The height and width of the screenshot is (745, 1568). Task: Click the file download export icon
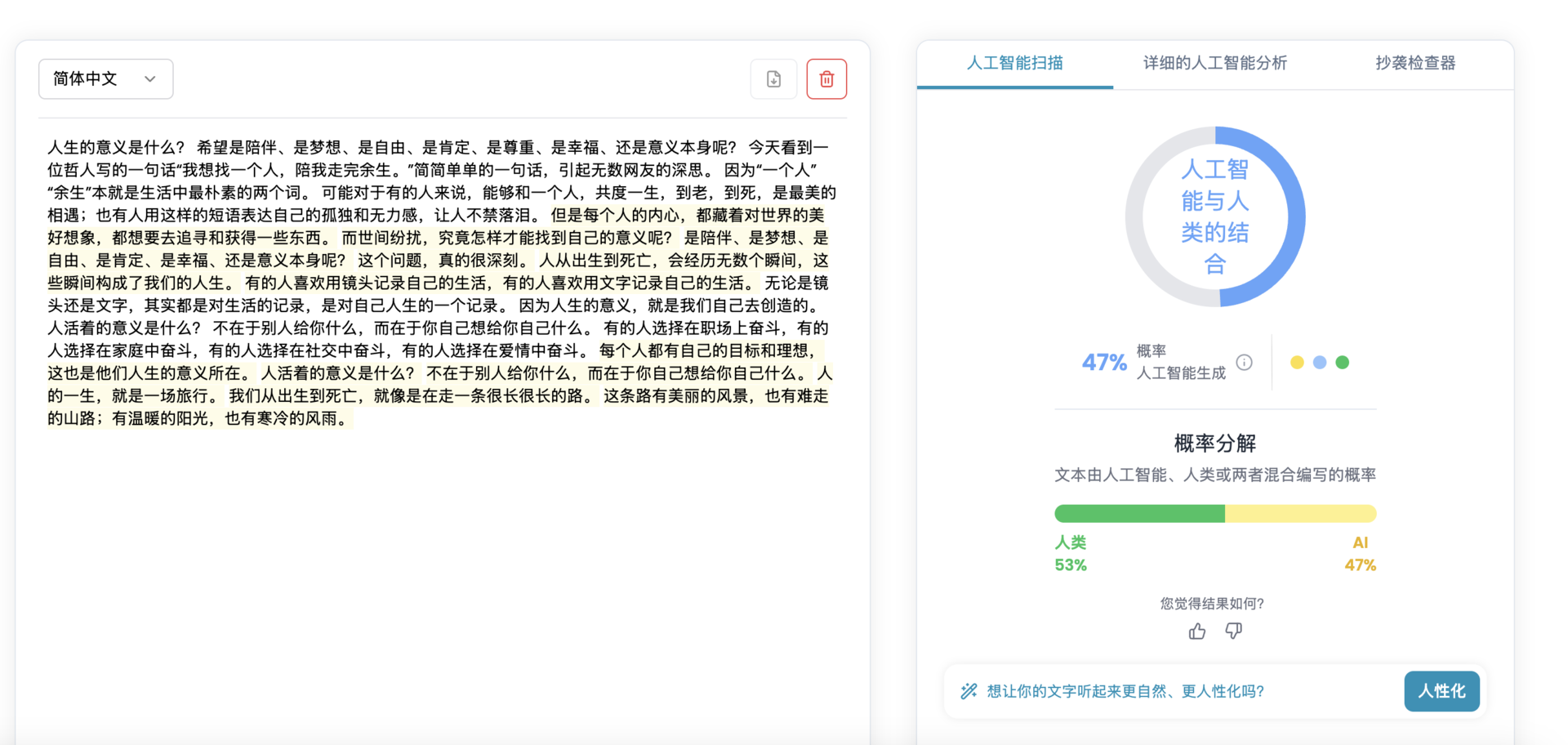(x=773, y=79)
